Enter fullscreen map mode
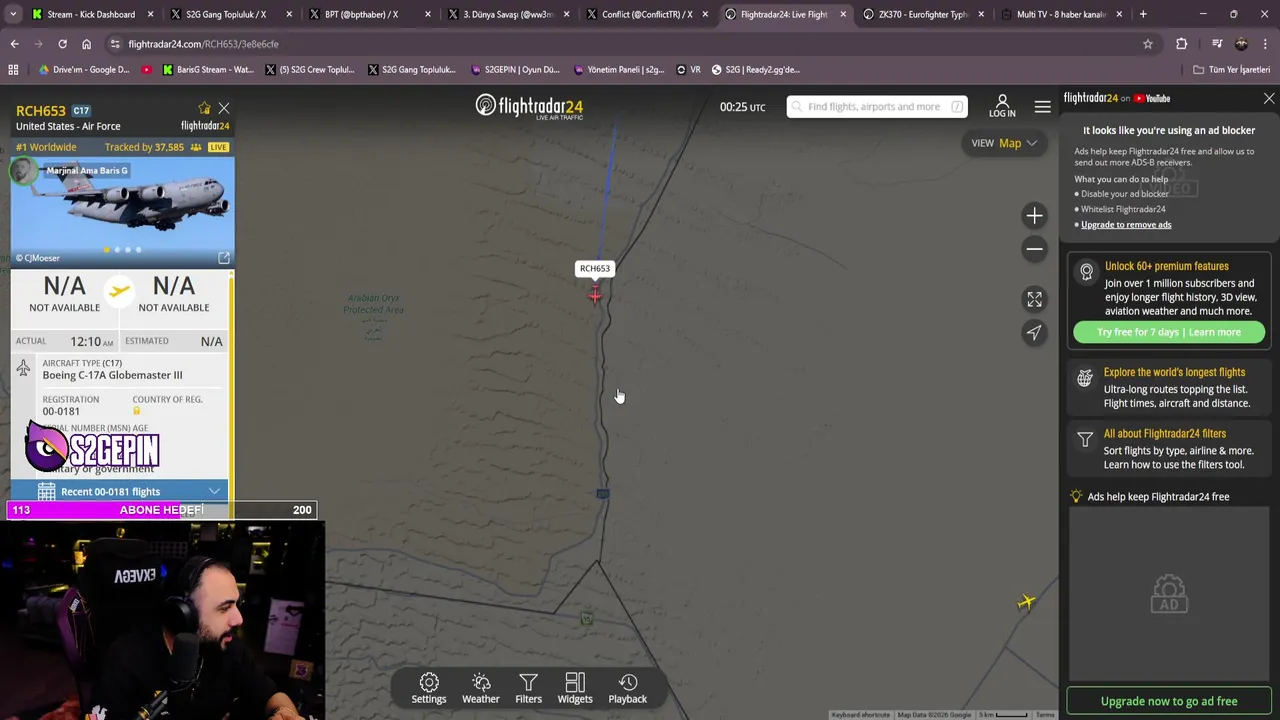 point(1034,299)
